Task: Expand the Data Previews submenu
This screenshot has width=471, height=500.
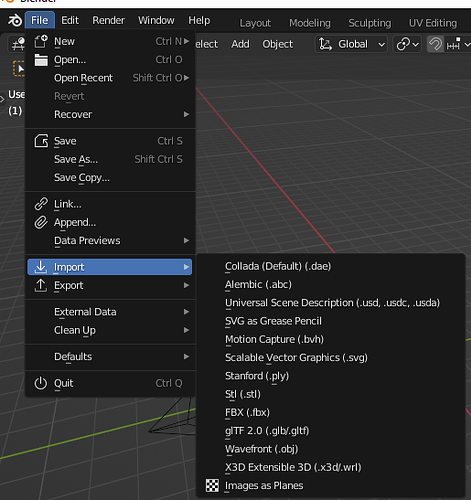Action: point(110,241)
